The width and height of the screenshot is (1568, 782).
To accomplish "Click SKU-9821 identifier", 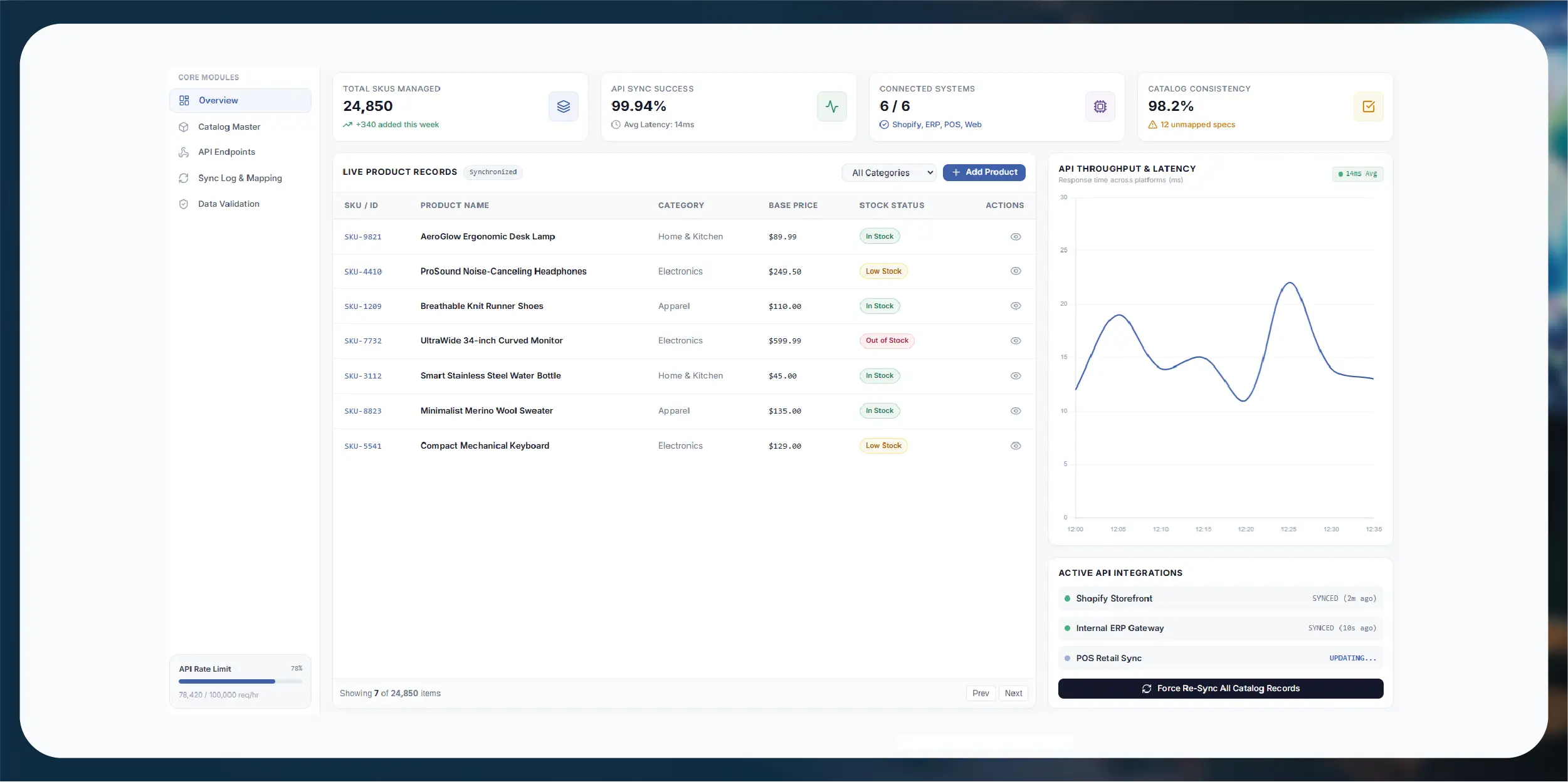I will [363, 237].
